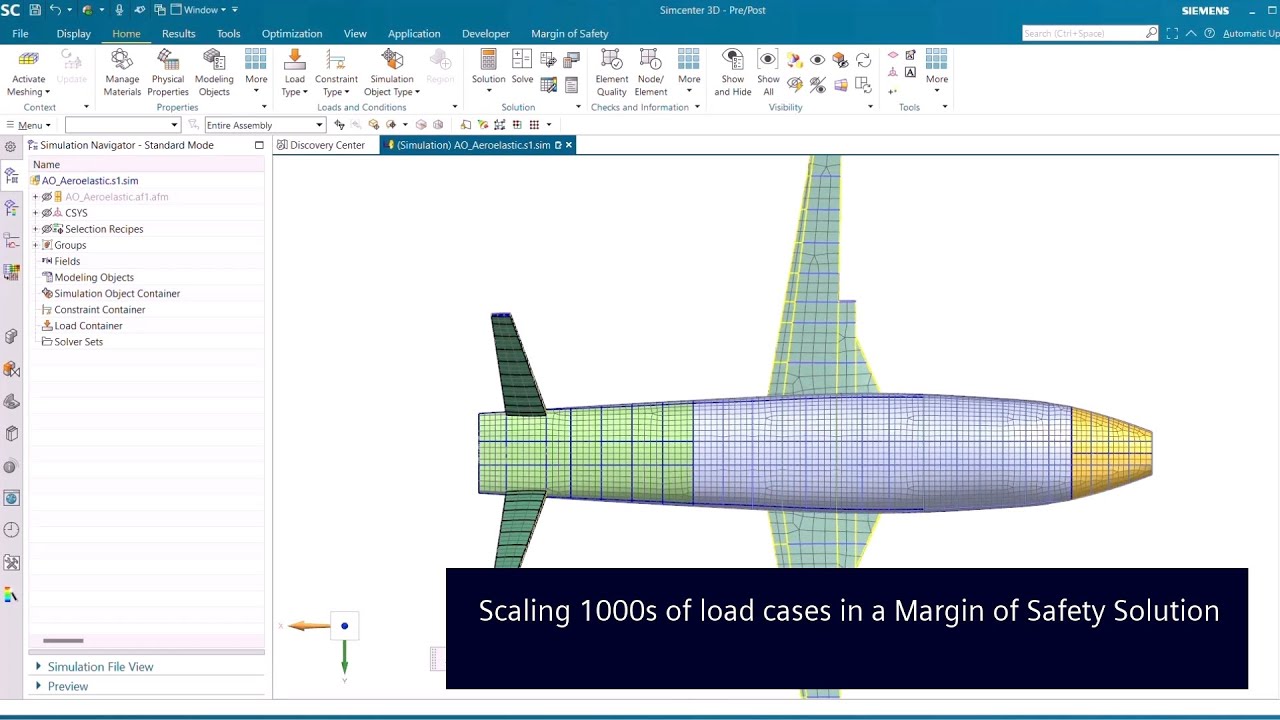
Task: Select the Modeling Objects tree item
Action: point(94,278)
